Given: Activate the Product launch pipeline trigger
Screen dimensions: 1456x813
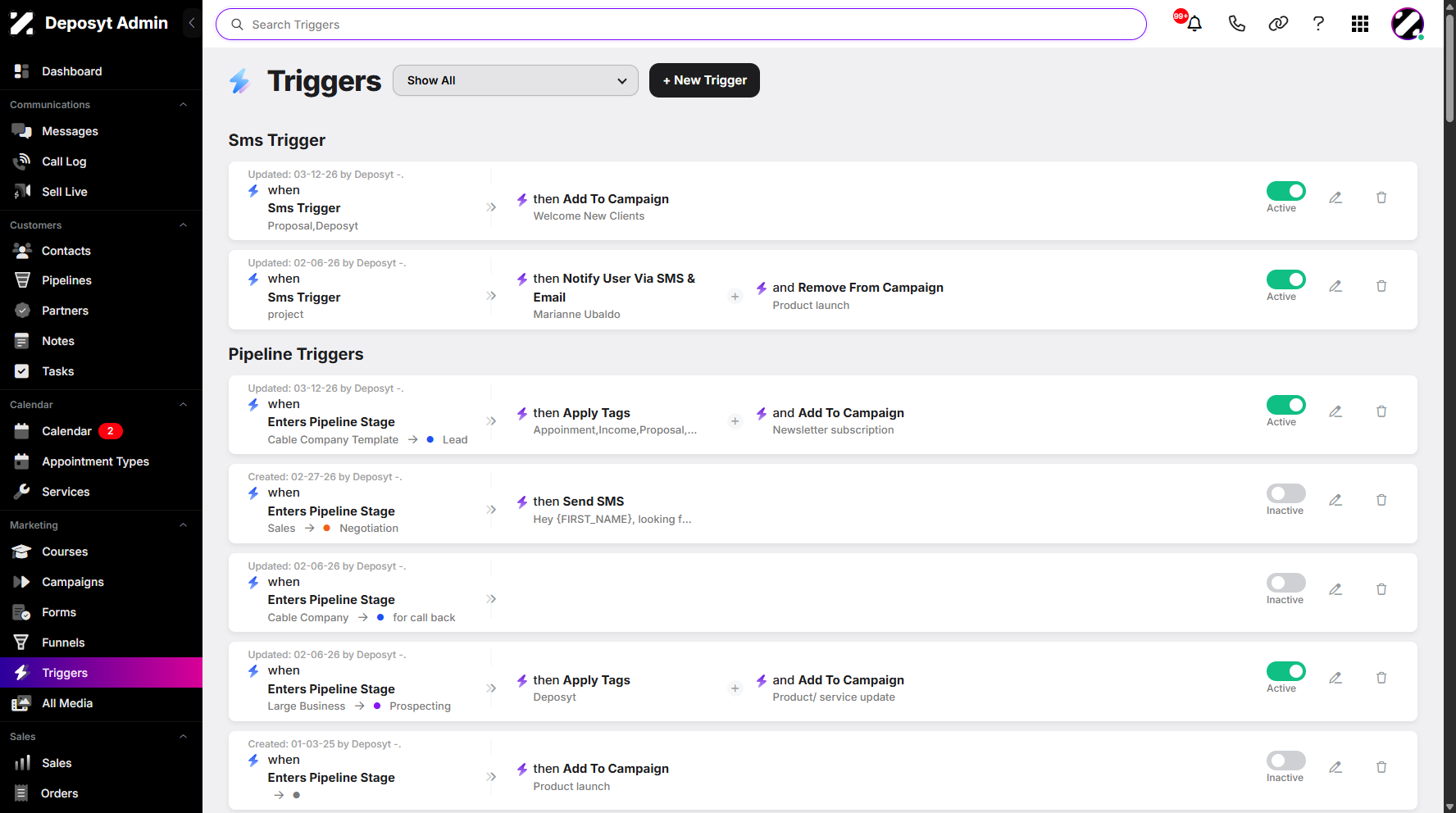Looking at the screenshot, I should 1286,761.
